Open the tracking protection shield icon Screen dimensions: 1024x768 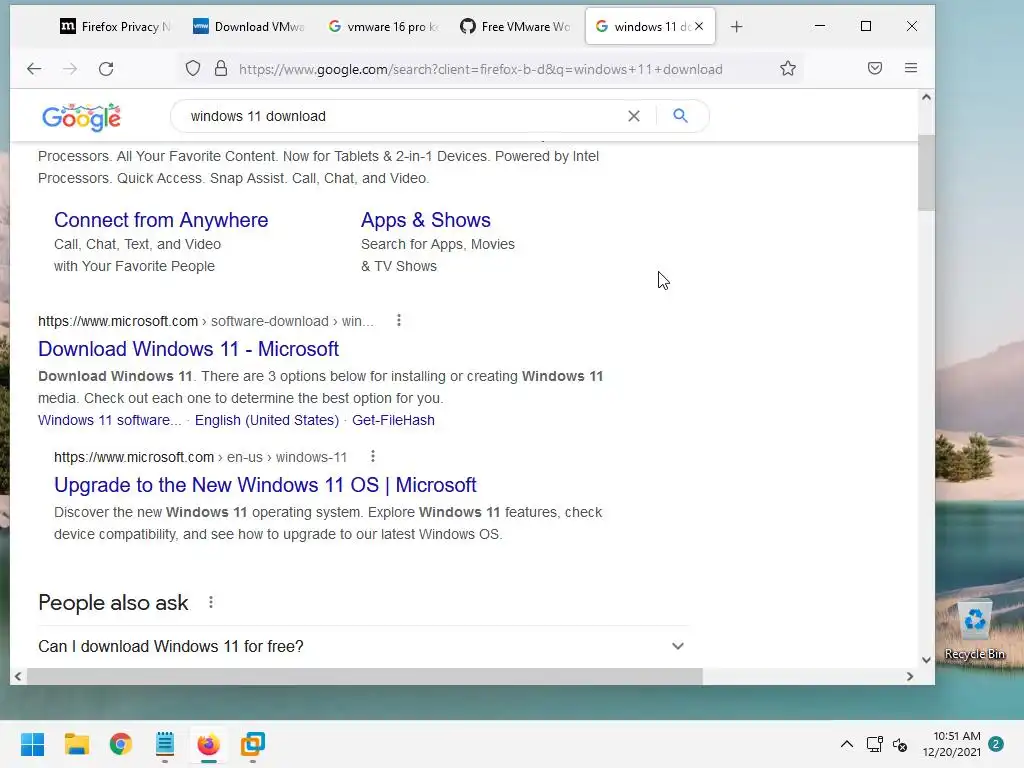pos(193,69)
